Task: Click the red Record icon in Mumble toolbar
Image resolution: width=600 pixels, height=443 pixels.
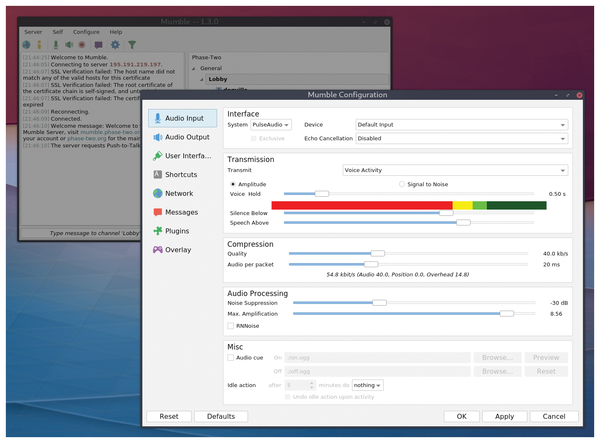Action: (82, 45)
